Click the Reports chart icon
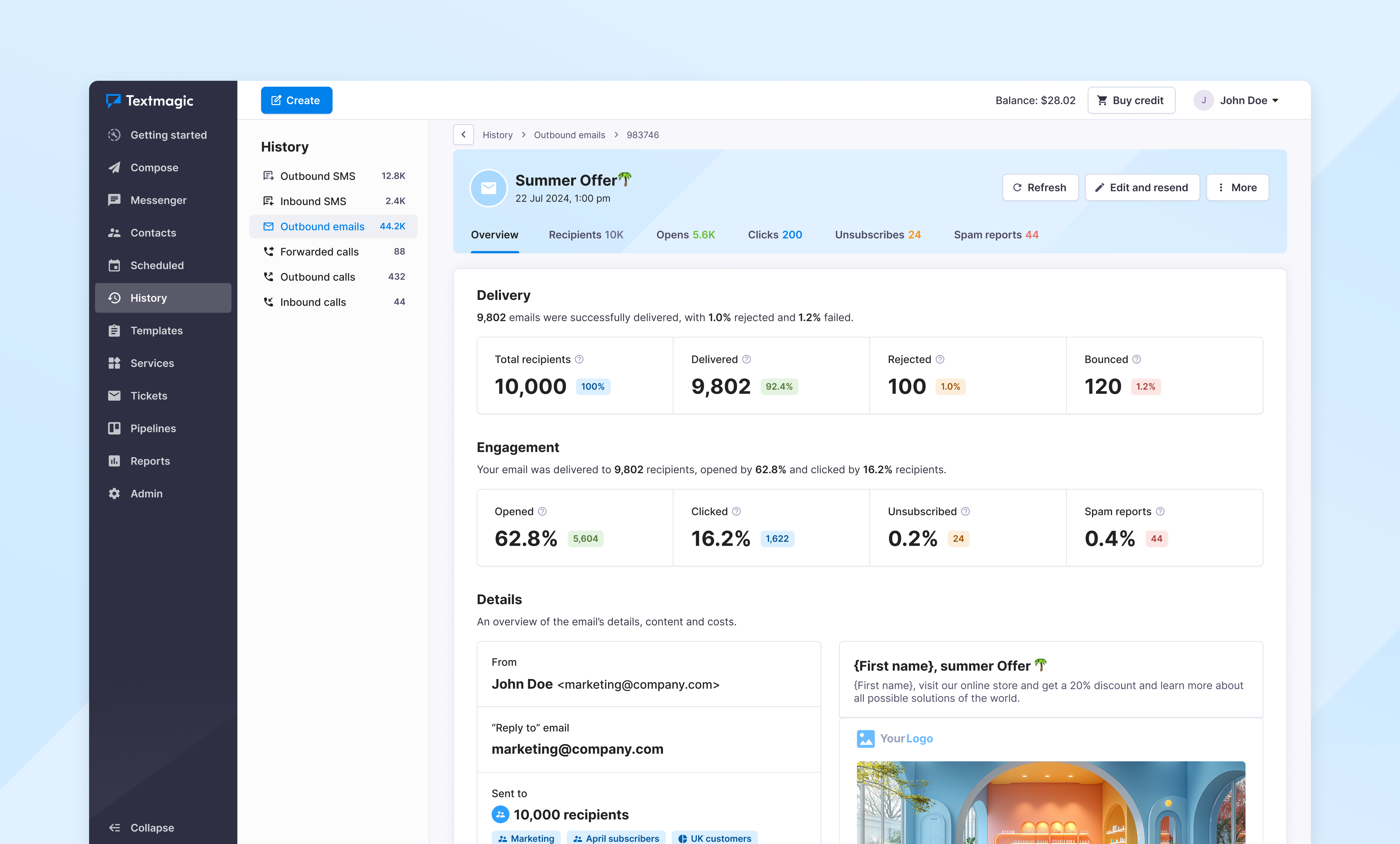1400x844 pixels. pos(114,460)
